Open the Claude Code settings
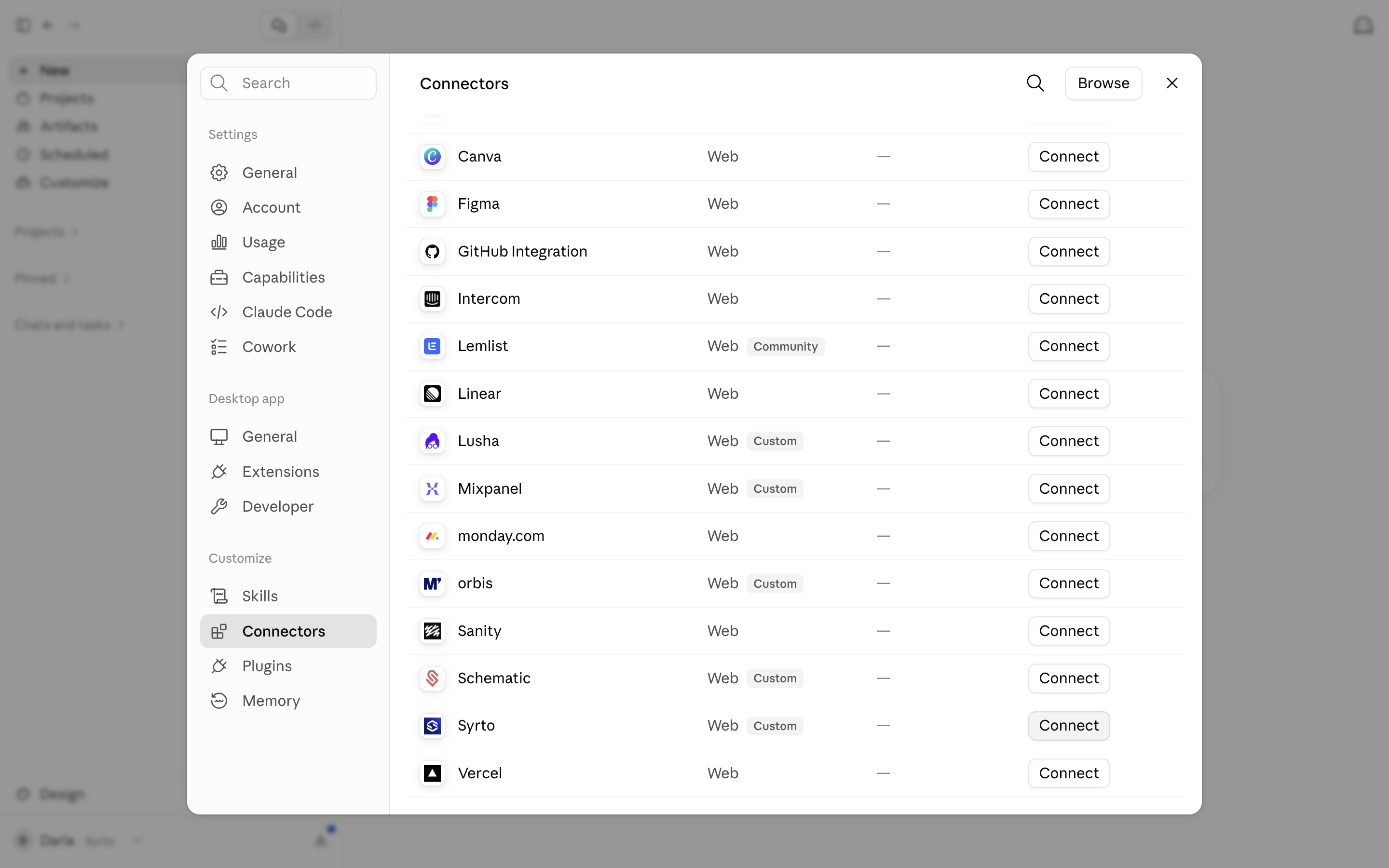Image resolution: width=1389 pixels, height=868 pixels. click(288, 312)
